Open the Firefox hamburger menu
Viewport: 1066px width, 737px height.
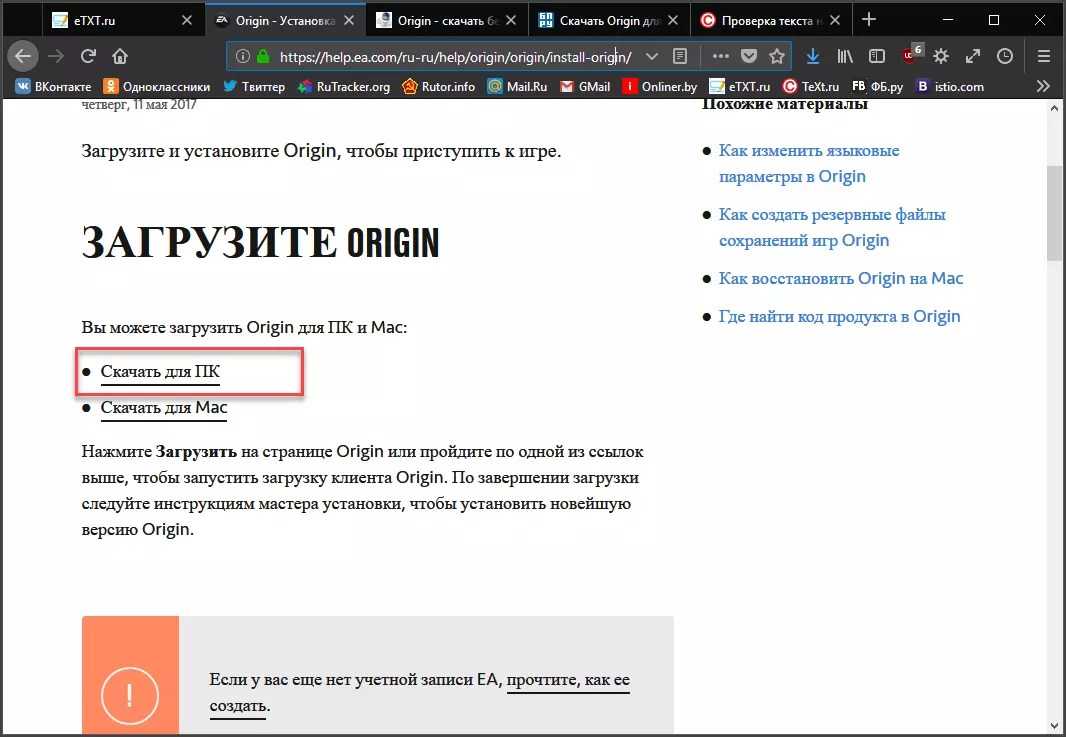coord(1043,56)
